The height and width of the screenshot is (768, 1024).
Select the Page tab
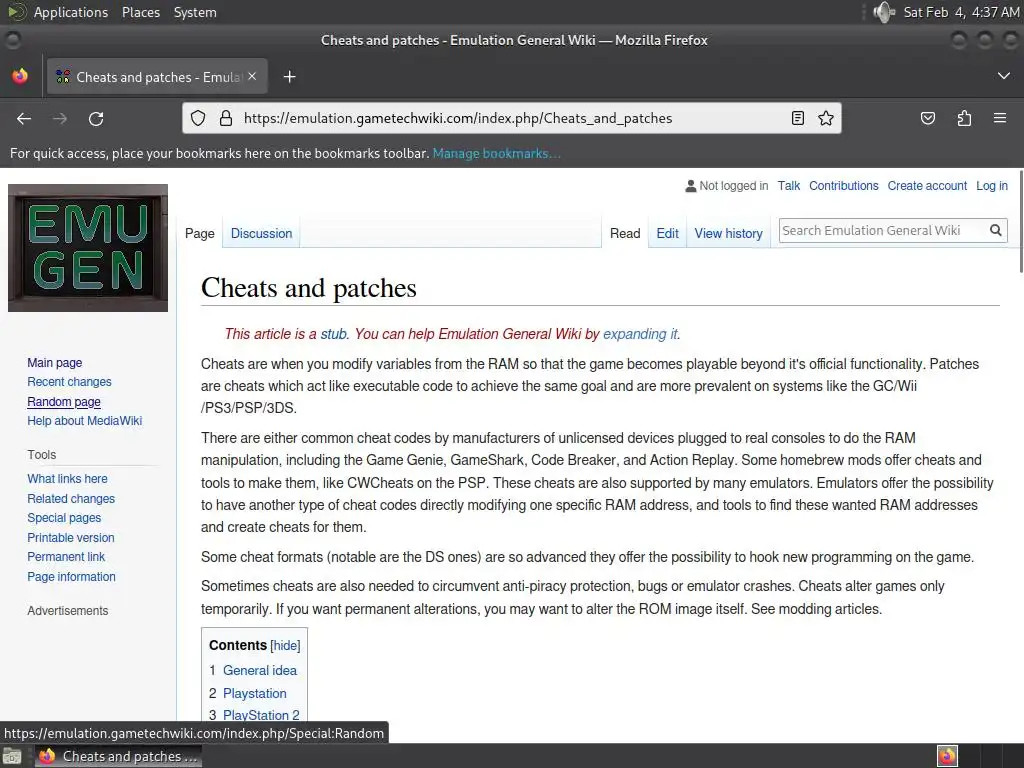(x=199, y=233)
